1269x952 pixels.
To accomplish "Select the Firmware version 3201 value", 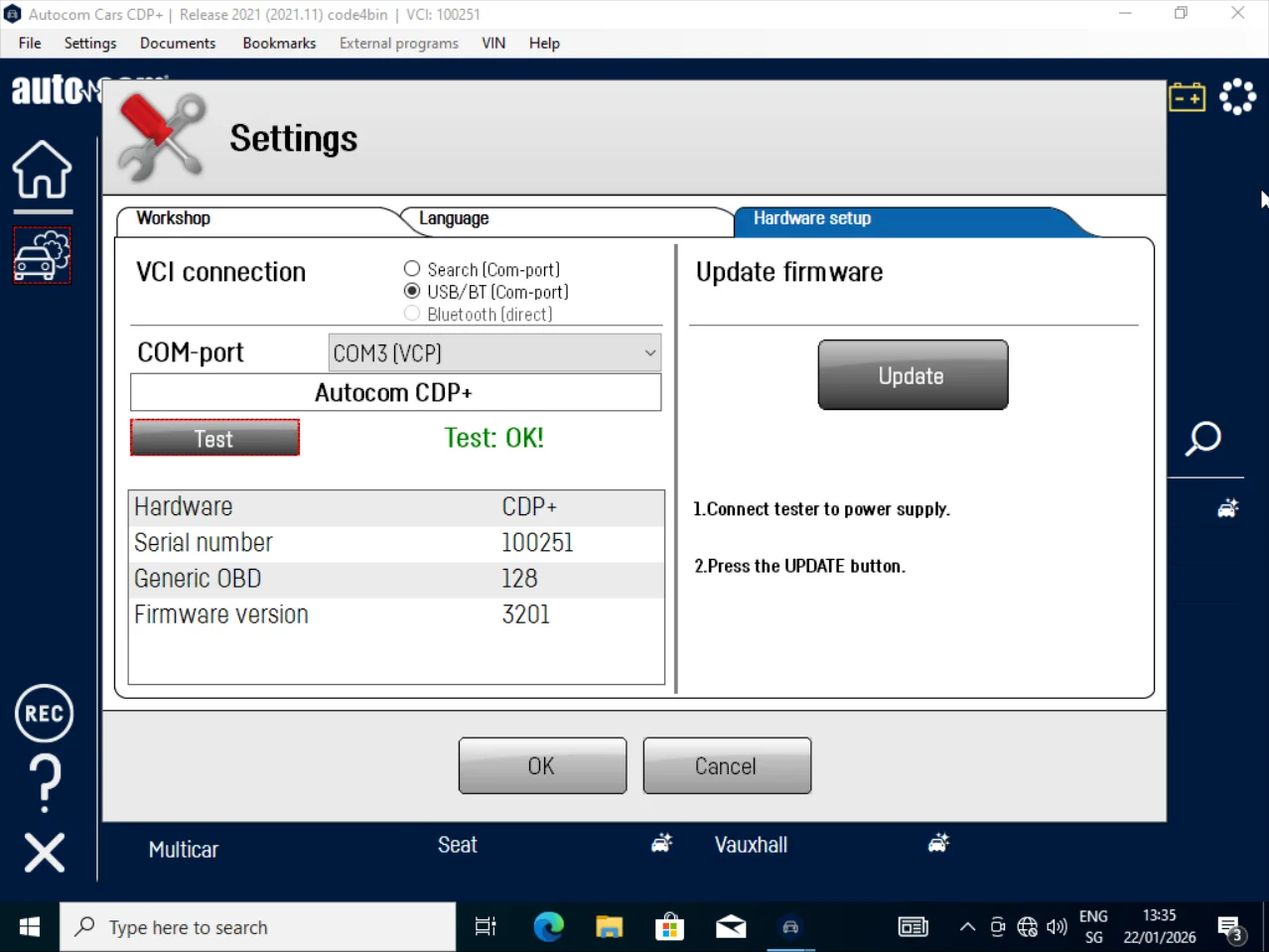I will click(x=525, y=614).
